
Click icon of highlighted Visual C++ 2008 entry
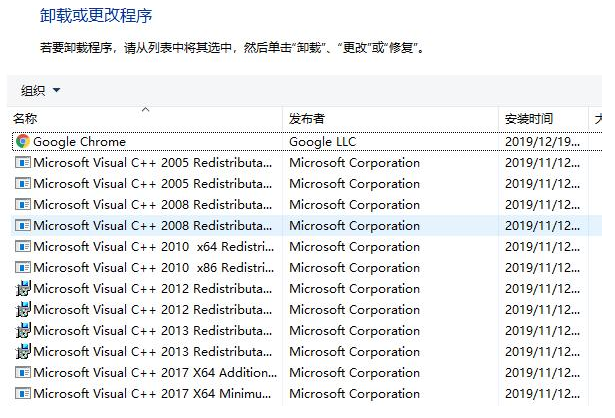coord(23,226)
